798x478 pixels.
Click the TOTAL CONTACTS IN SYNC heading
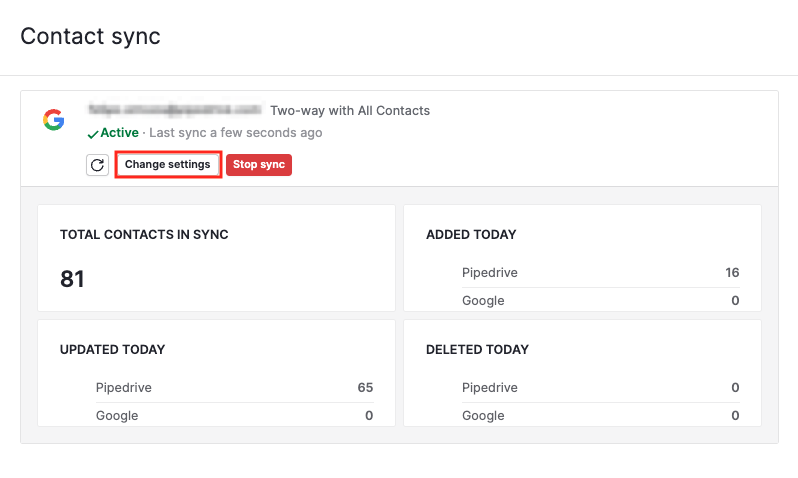tap(144, 235)
